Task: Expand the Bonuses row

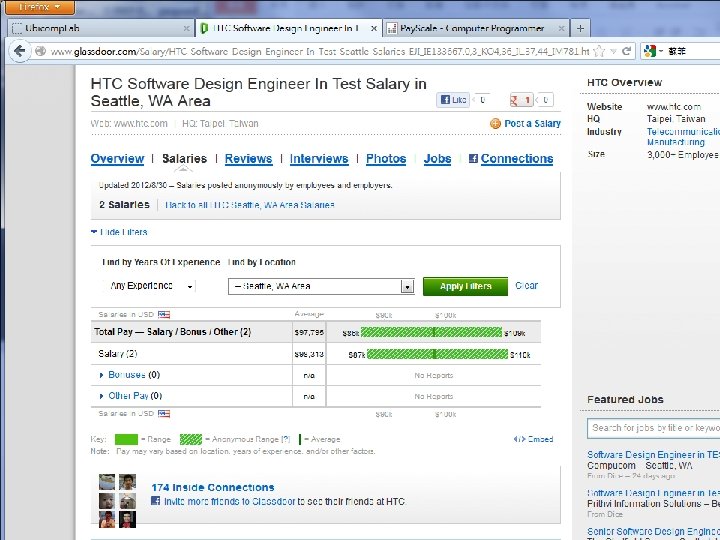Action: (127, 375)
